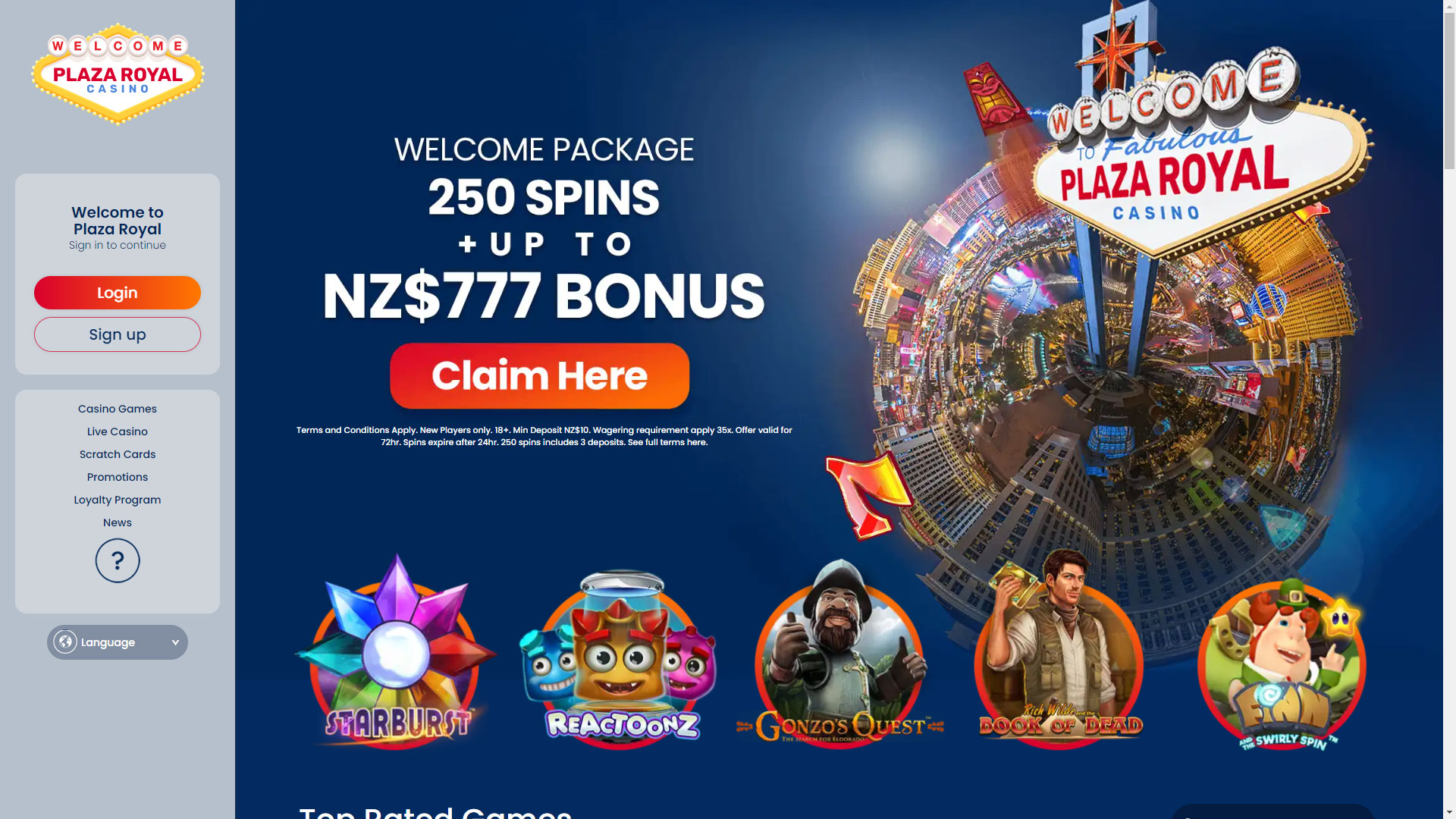
Task: Open the Casino Games menu item
Action: pos(118,409)
